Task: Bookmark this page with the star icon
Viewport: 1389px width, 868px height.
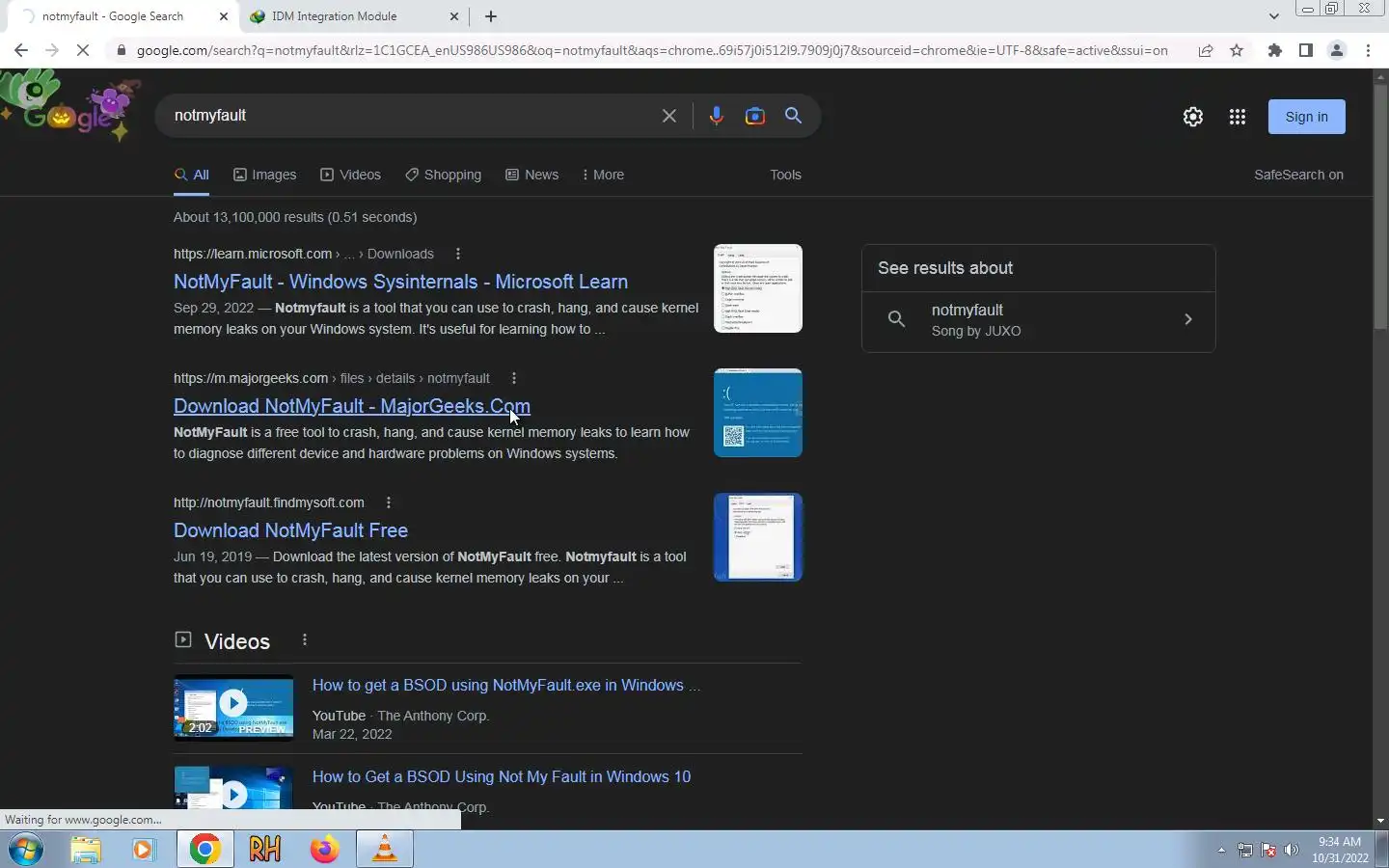Action: click(x=1237, y=50)
